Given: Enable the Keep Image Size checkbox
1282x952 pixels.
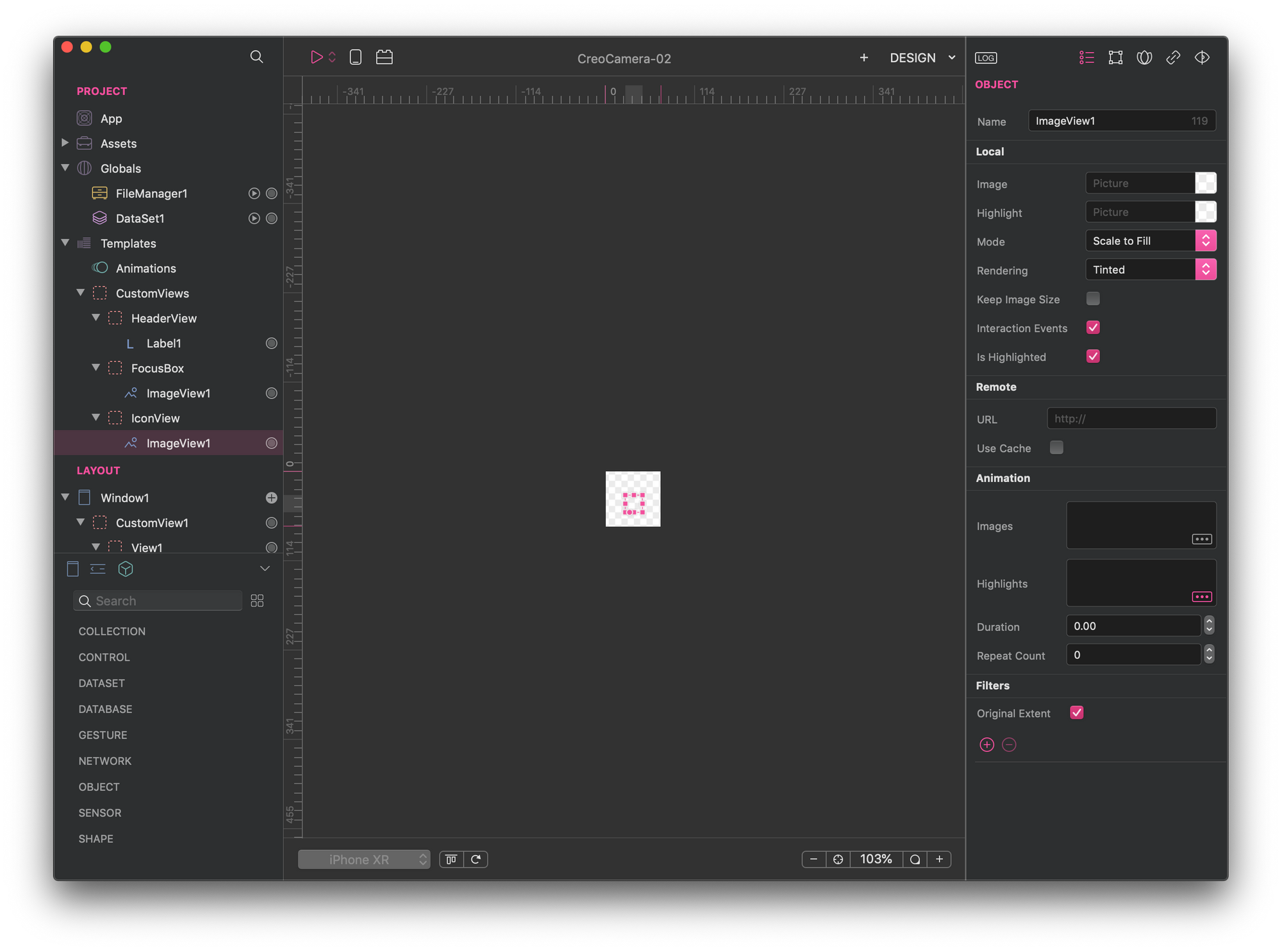Looking at the screenshot, I should 1093,299.
